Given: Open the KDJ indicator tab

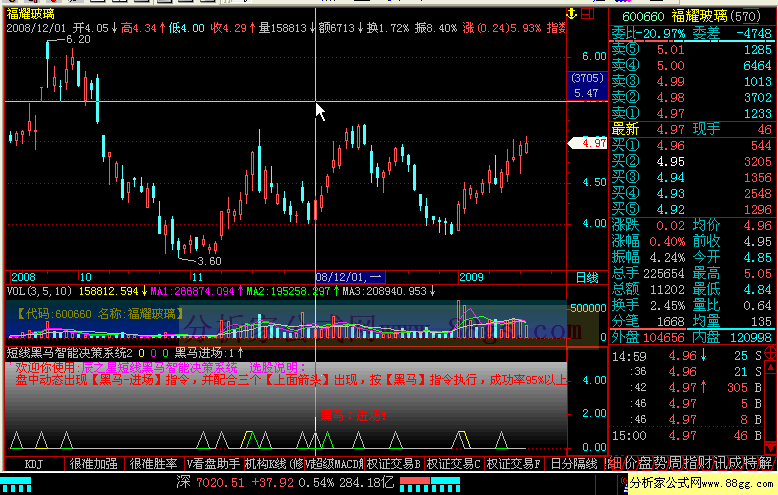Looking at the screenshot, I should (x=34, y=464).
